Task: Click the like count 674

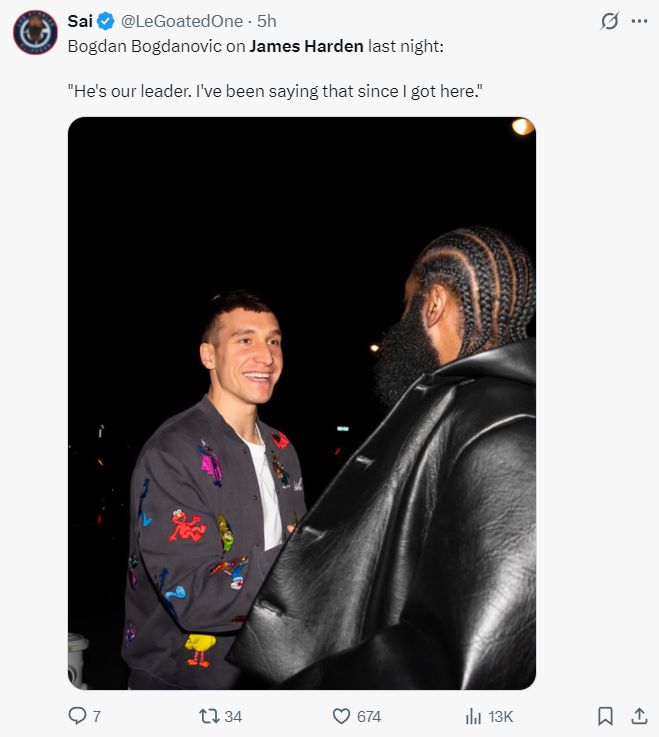Action: click(x=369, y=716)
